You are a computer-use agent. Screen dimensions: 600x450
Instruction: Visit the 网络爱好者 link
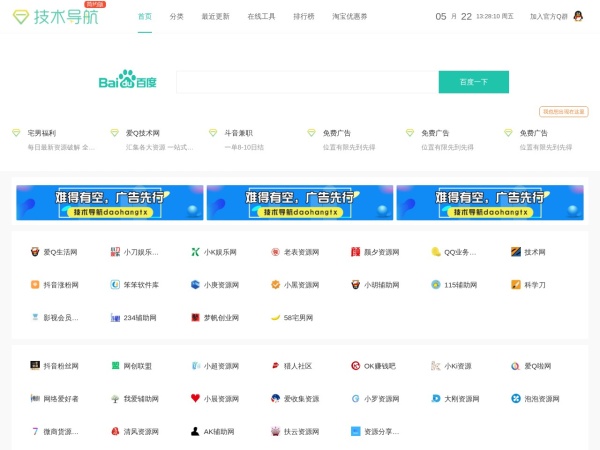(x=61, y=399)
